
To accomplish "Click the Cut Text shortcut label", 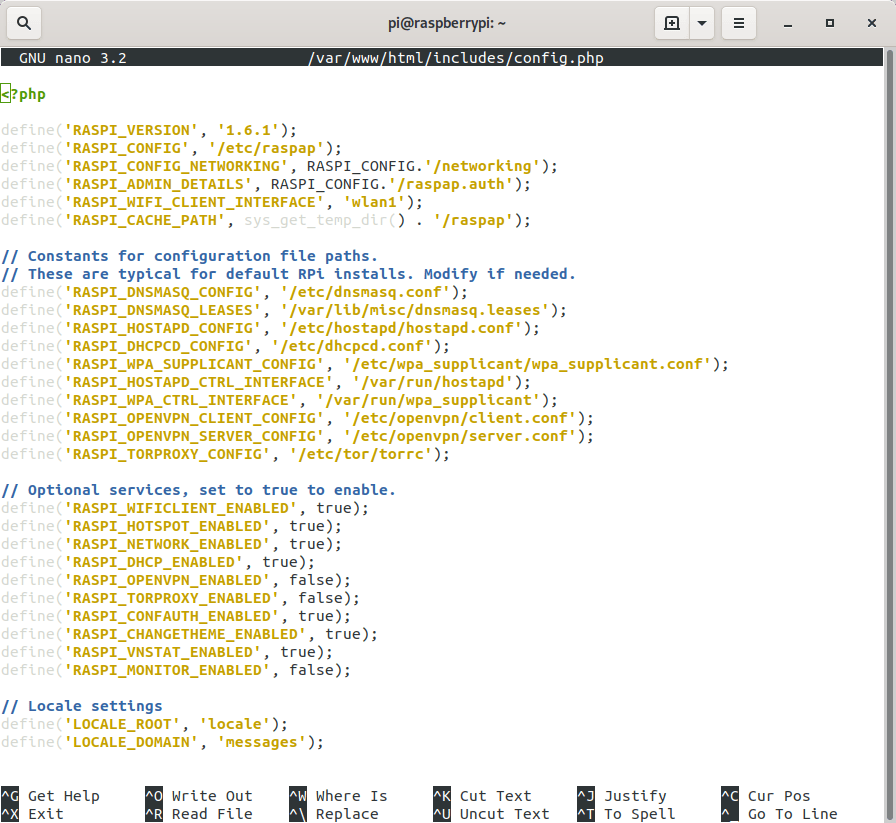I will click(x=495, y=796).
